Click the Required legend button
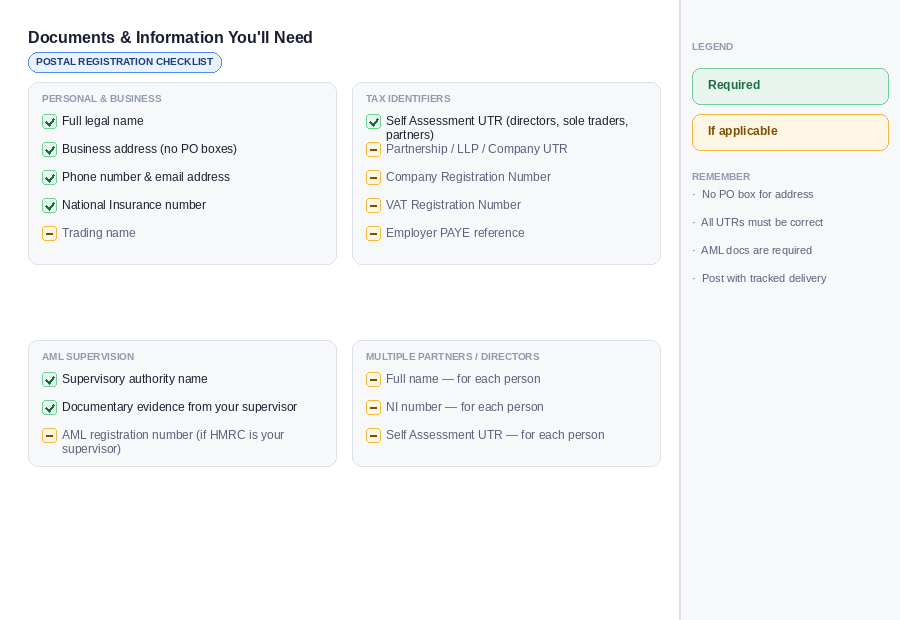The image size is (900, 620). pos(791,86)
